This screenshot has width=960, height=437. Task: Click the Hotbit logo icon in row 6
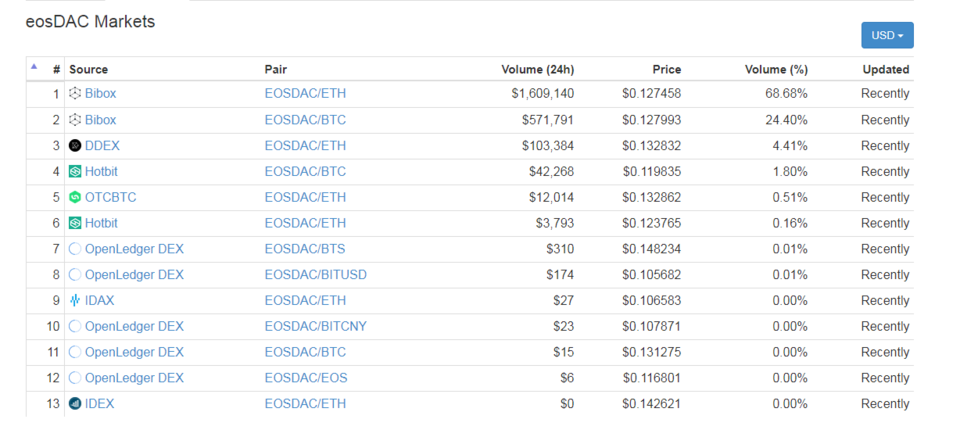75,224
